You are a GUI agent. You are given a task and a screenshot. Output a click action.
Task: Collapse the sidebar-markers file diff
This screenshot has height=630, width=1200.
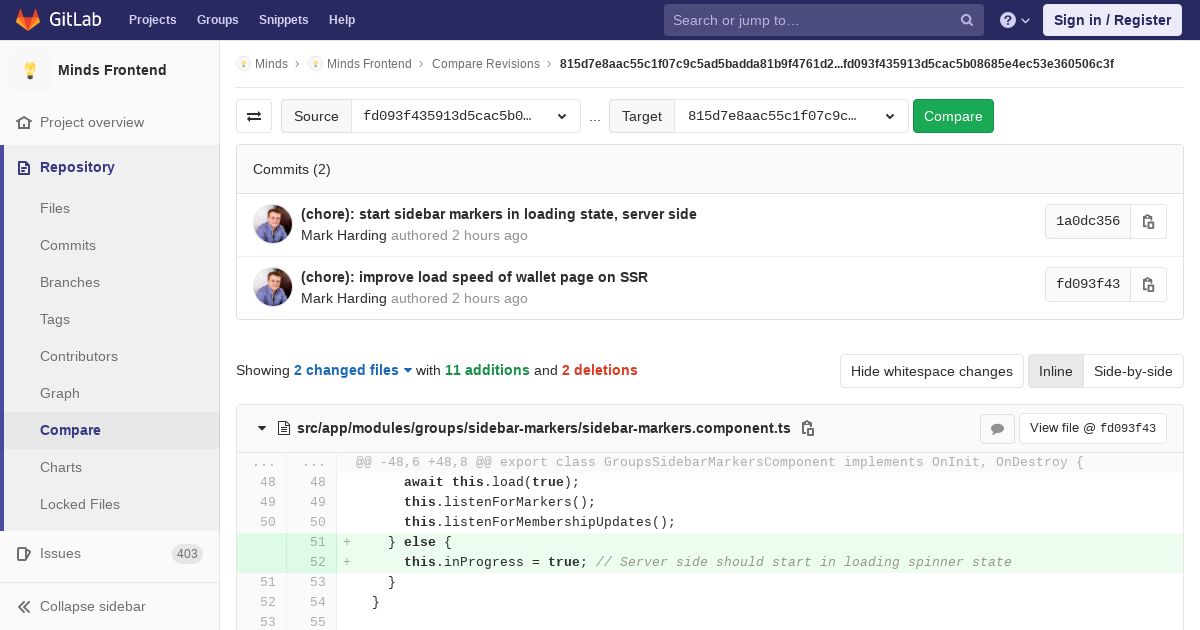click(x=262, y=428)
